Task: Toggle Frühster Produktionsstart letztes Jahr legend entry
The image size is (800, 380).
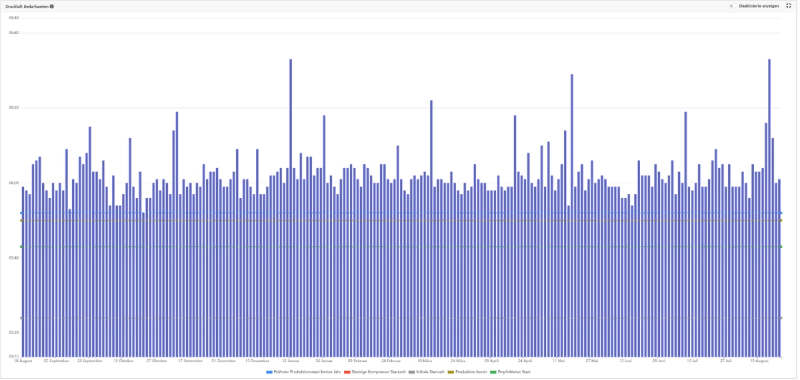Action: [x=304, y=372]
